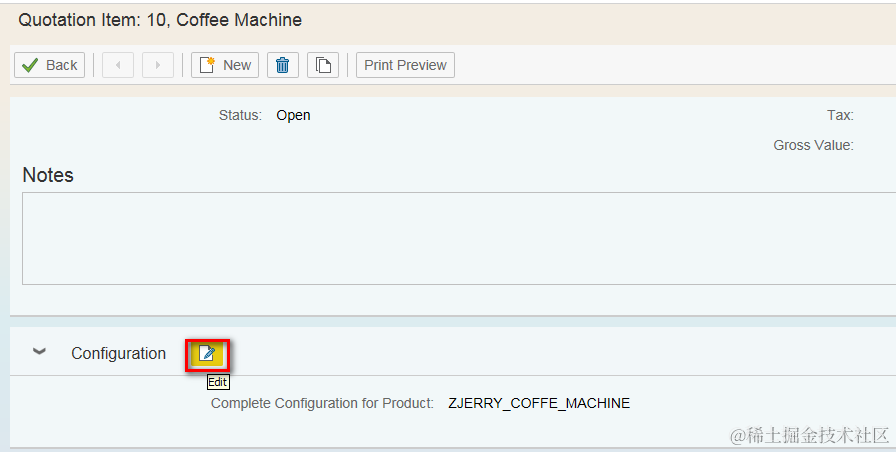Go to previous item arrow
This screenshot has height=452, width=896.
click(x=118, y=65)
